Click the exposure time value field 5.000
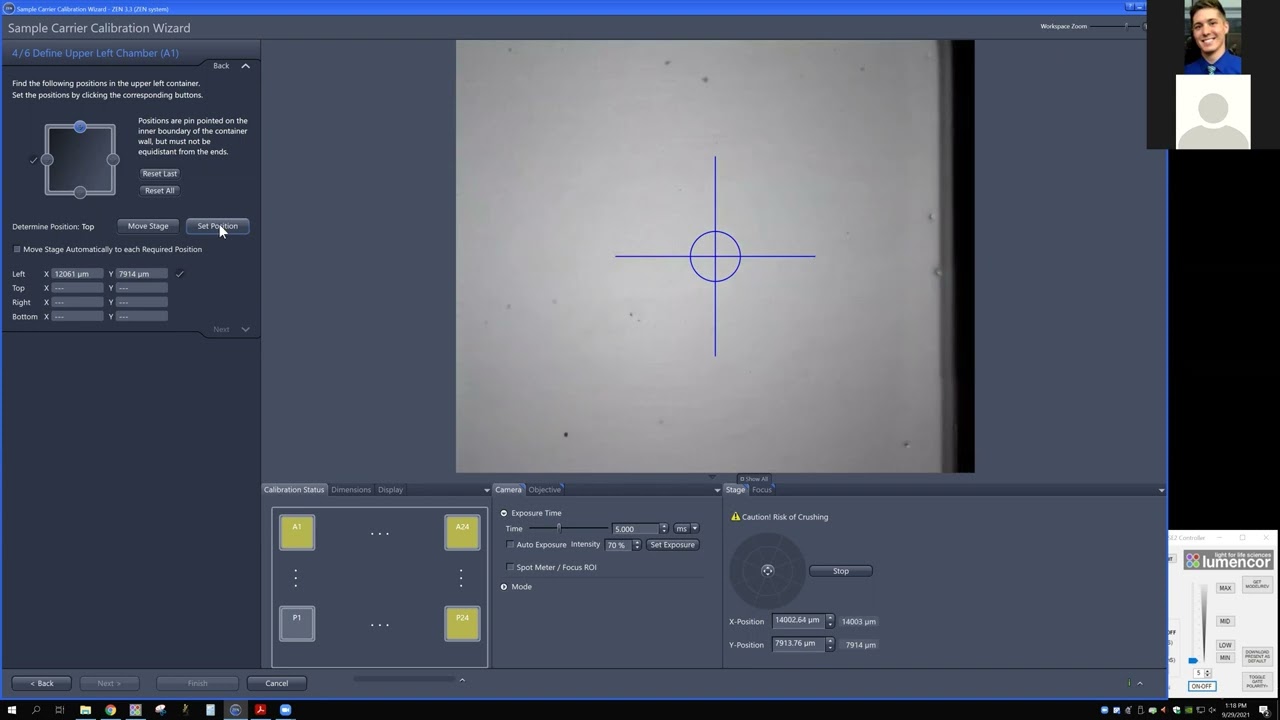 [635, 528]
